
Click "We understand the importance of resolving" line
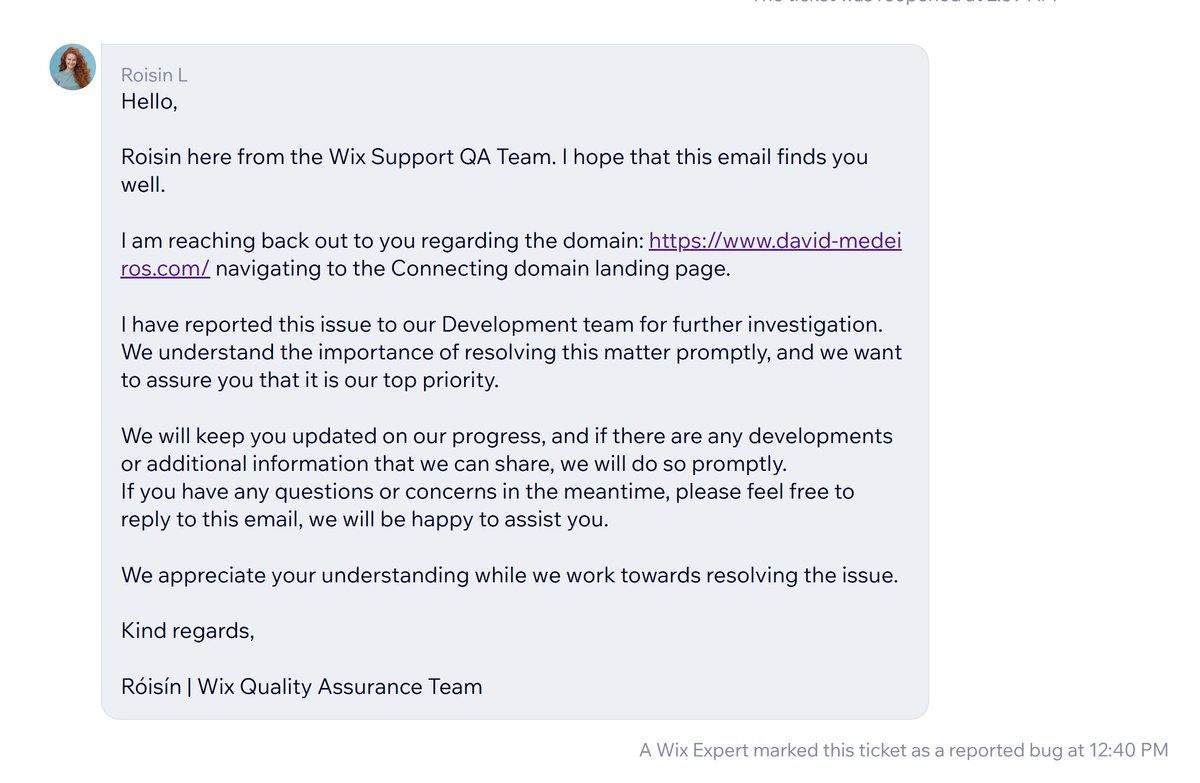(x=511, y=353)
